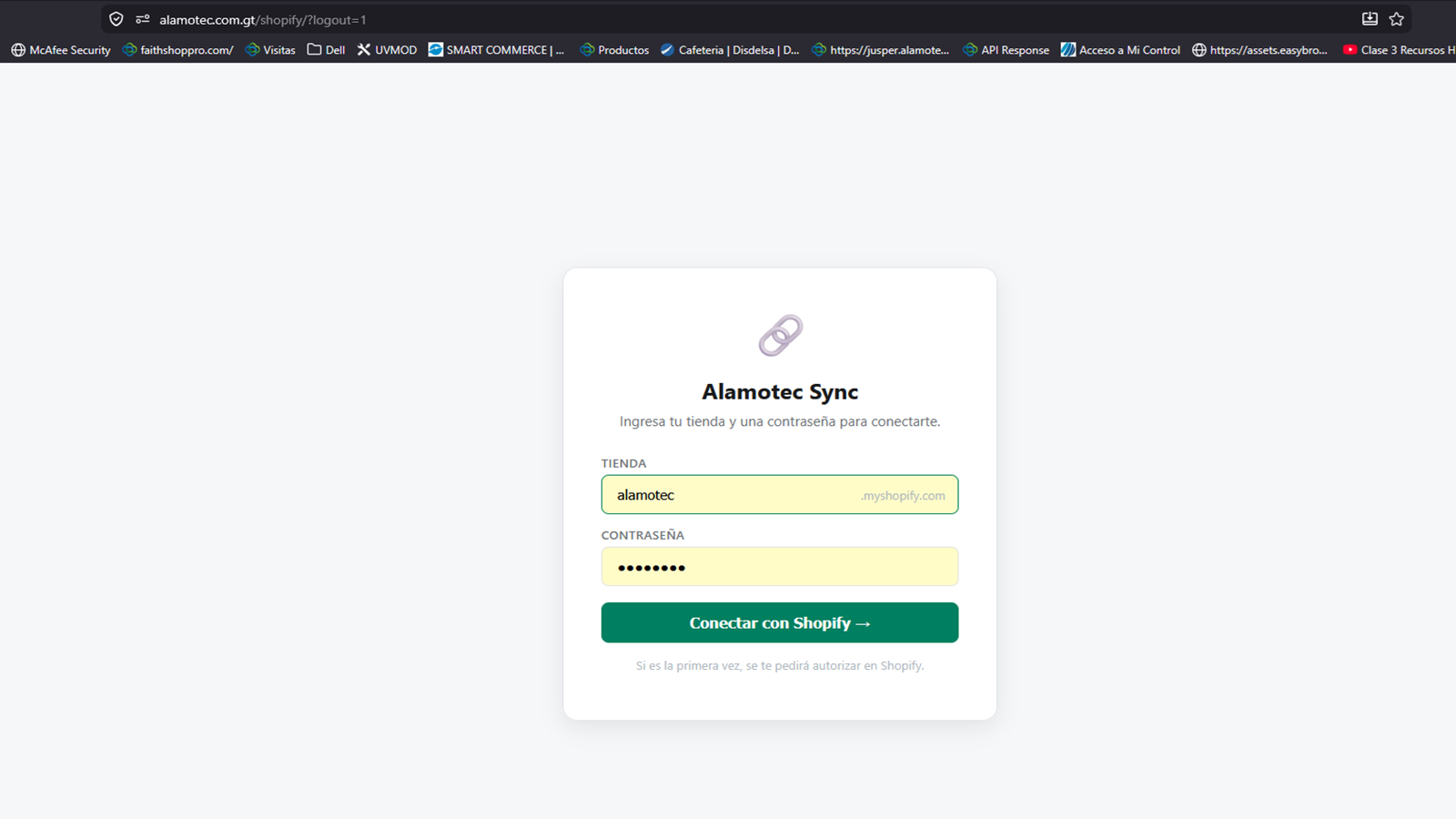
Task: Open the API Response bookmark
Action: 1006,50
